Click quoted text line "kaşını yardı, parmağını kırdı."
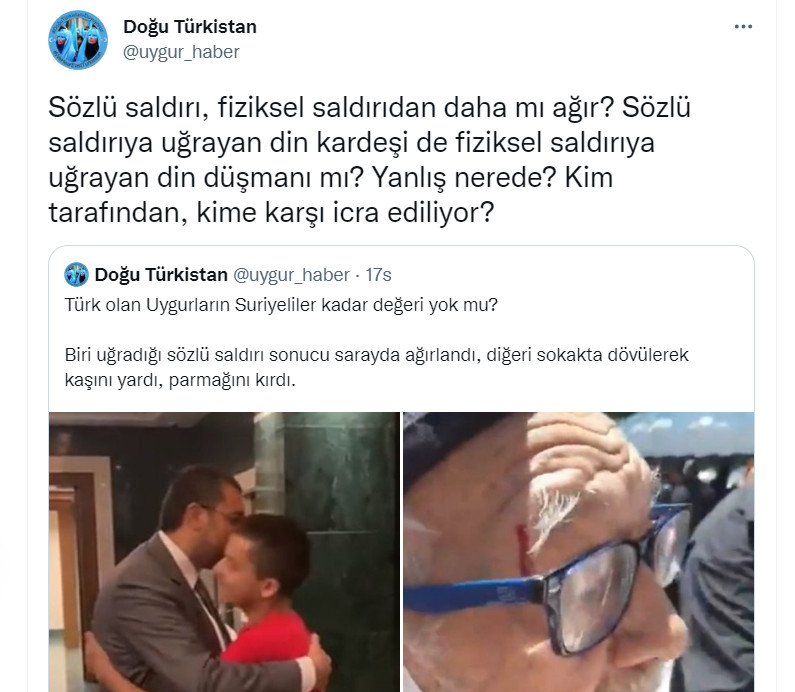Screen dimensions: 795x692 (x=180, y=379)
